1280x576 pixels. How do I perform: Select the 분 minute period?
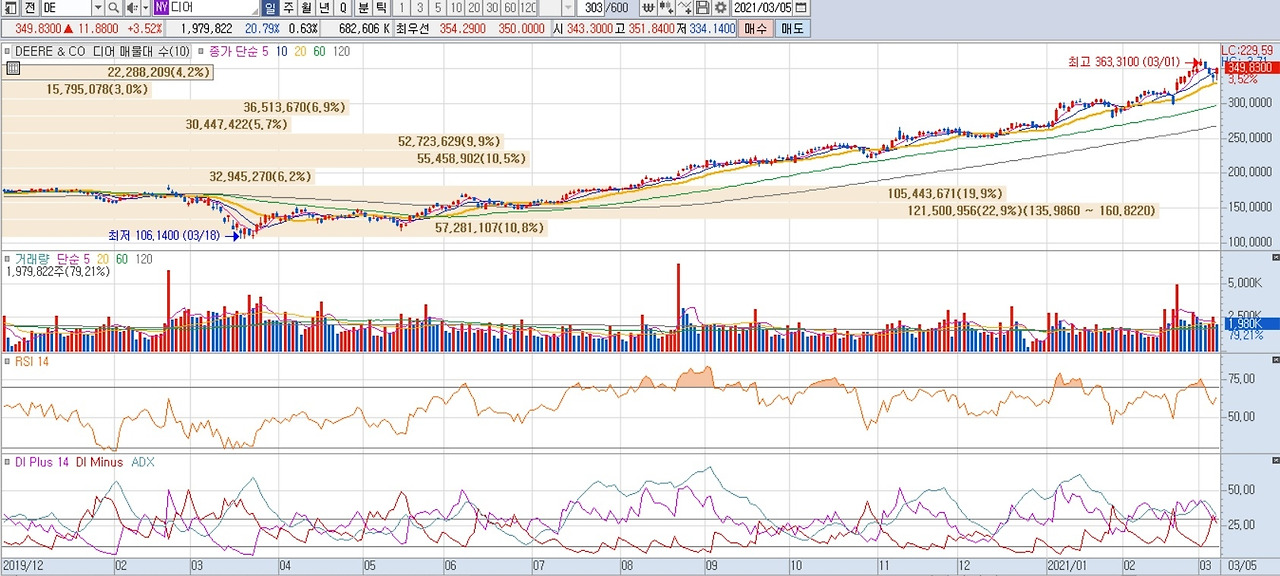(x=363, y=8)
